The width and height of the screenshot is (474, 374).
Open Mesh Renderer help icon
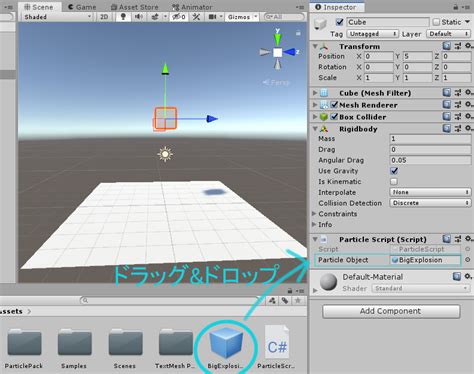[447, 104]
